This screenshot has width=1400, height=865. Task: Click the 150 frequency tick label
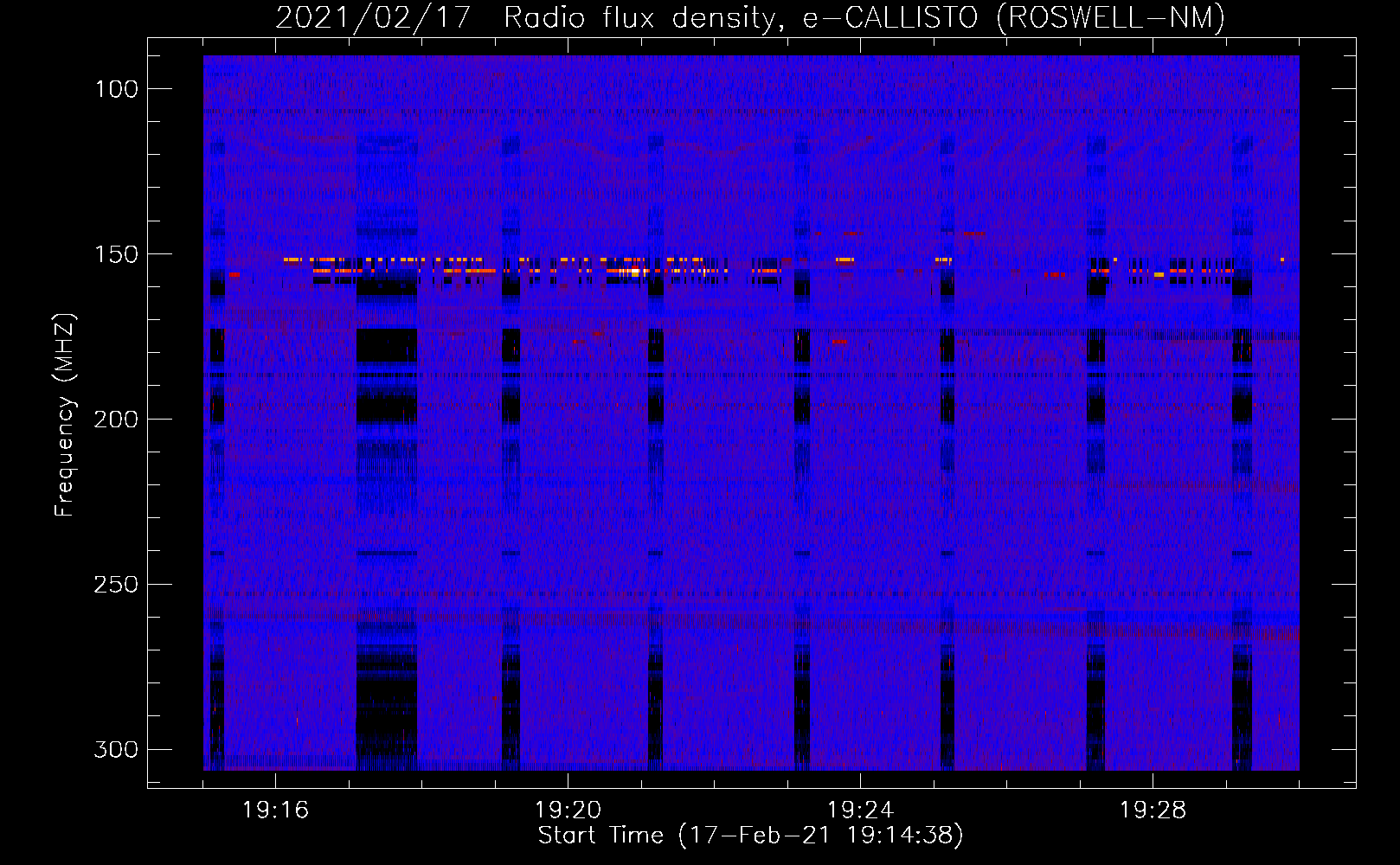click(116, 254)
